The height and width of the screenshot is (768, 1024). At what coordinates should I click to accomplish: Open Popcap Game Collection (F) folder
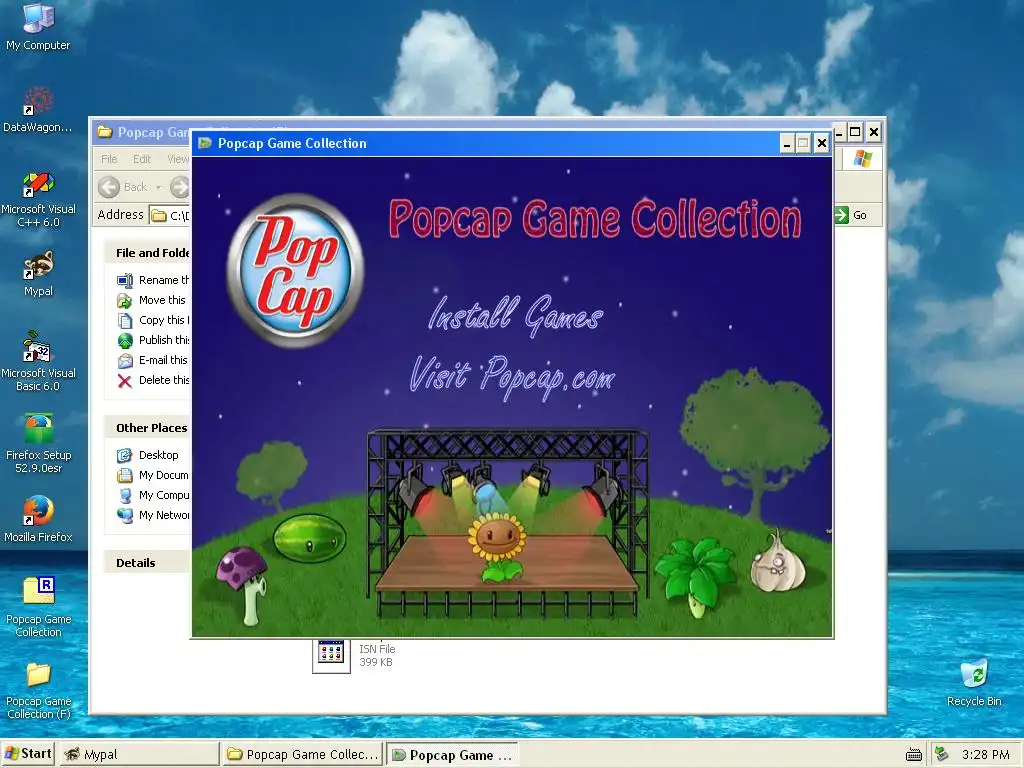[38, 690]
